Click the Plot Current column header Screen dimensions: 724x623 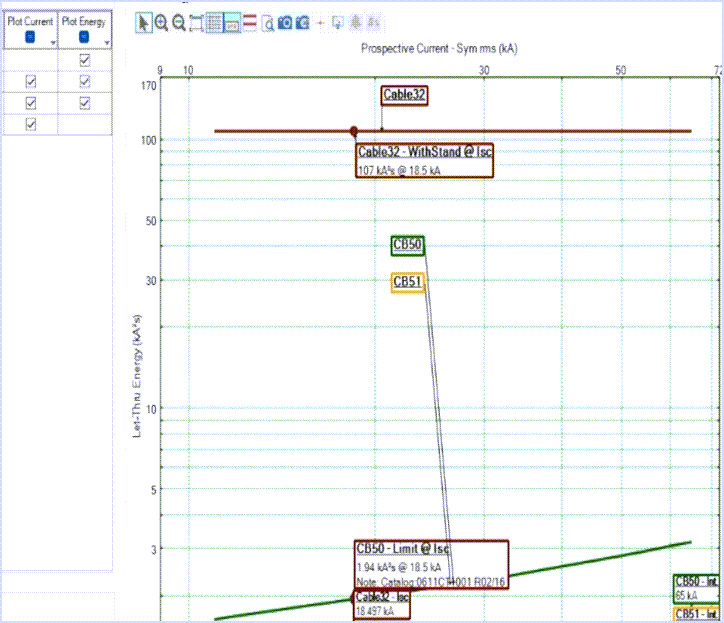pyautogui.click(x=30, y=21)
